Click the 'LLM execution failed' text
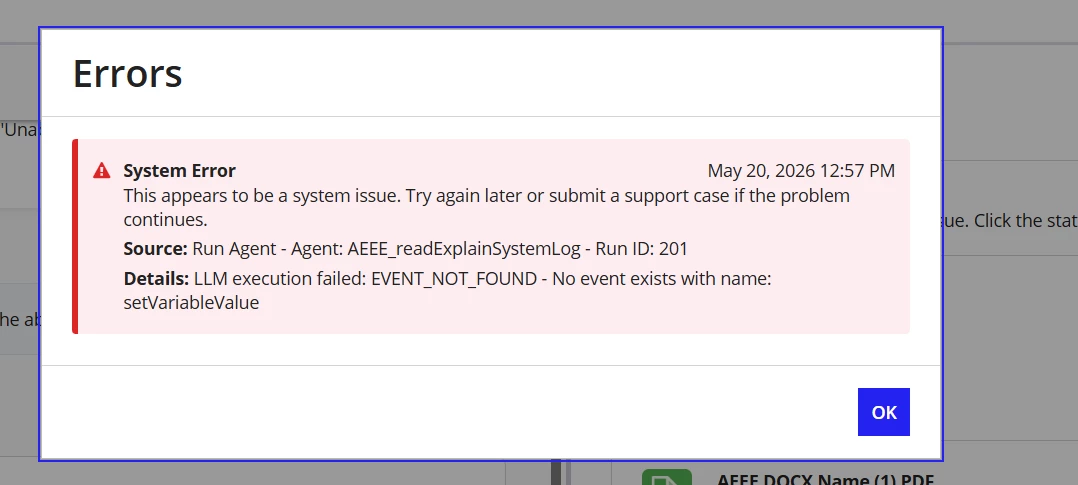The height and width of the screenshot is (485, 1078). [280, 279]
